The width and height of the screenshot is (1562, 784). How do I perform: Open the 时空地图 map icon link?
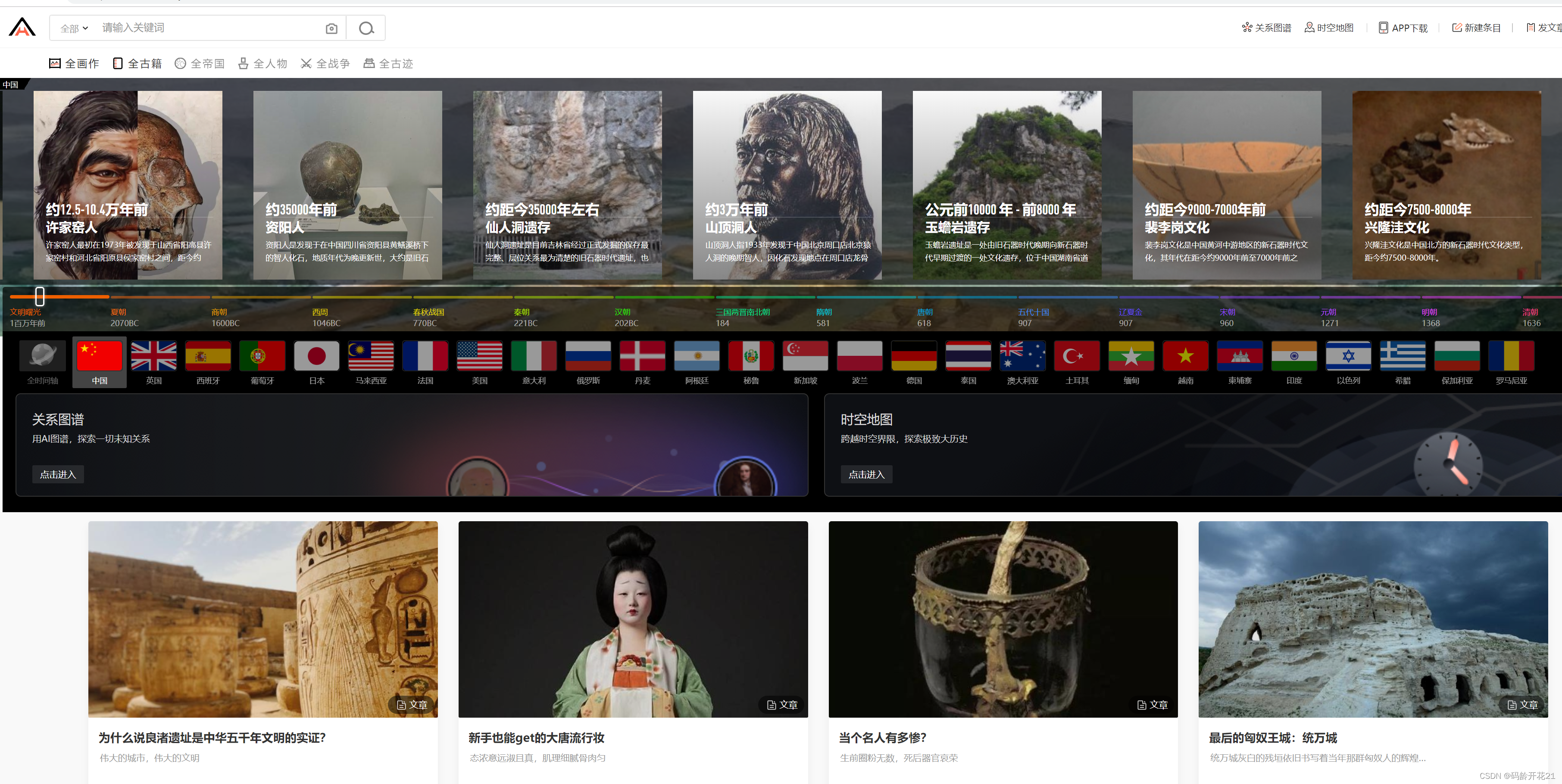click(x=1309, y=27)
